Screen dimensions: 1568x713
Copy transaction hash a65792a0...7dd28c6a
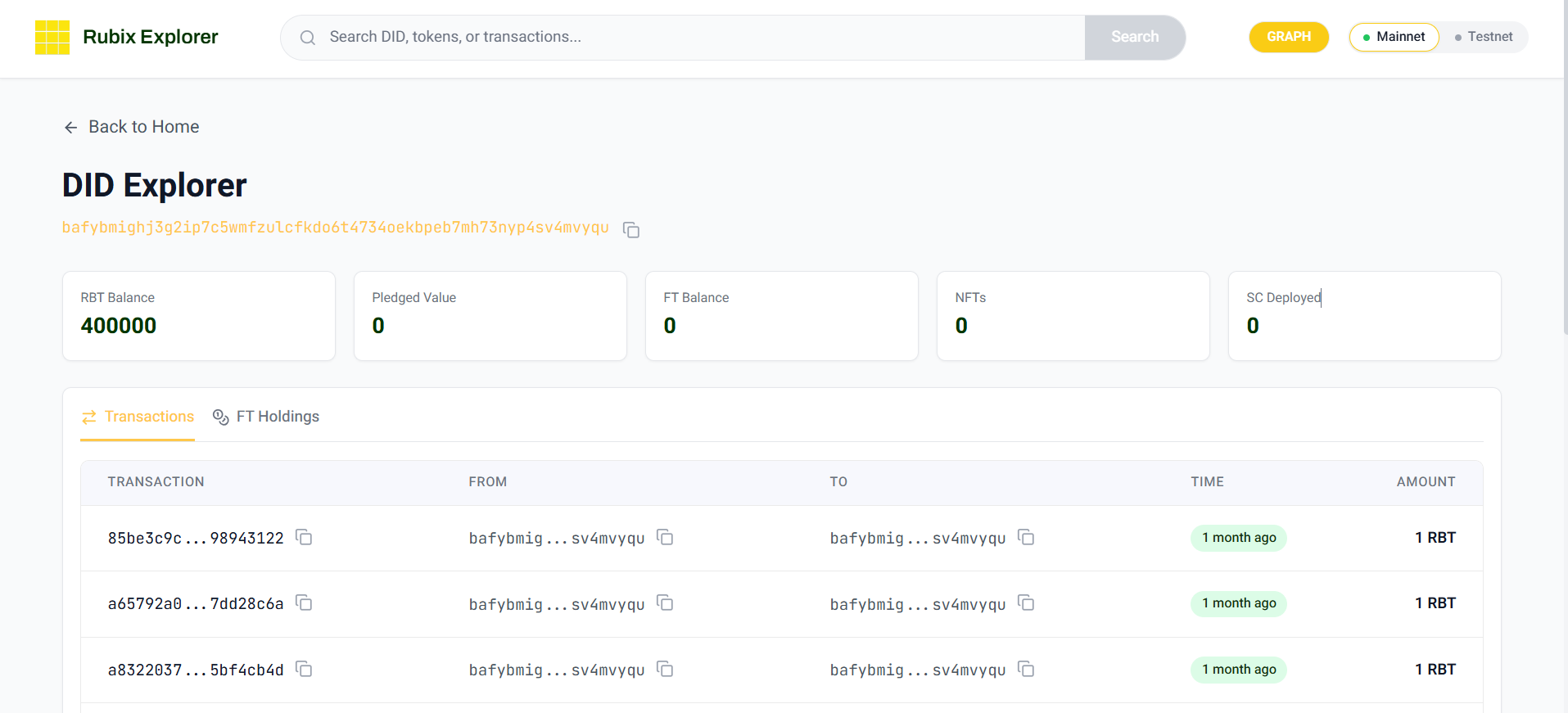[304, 603]
